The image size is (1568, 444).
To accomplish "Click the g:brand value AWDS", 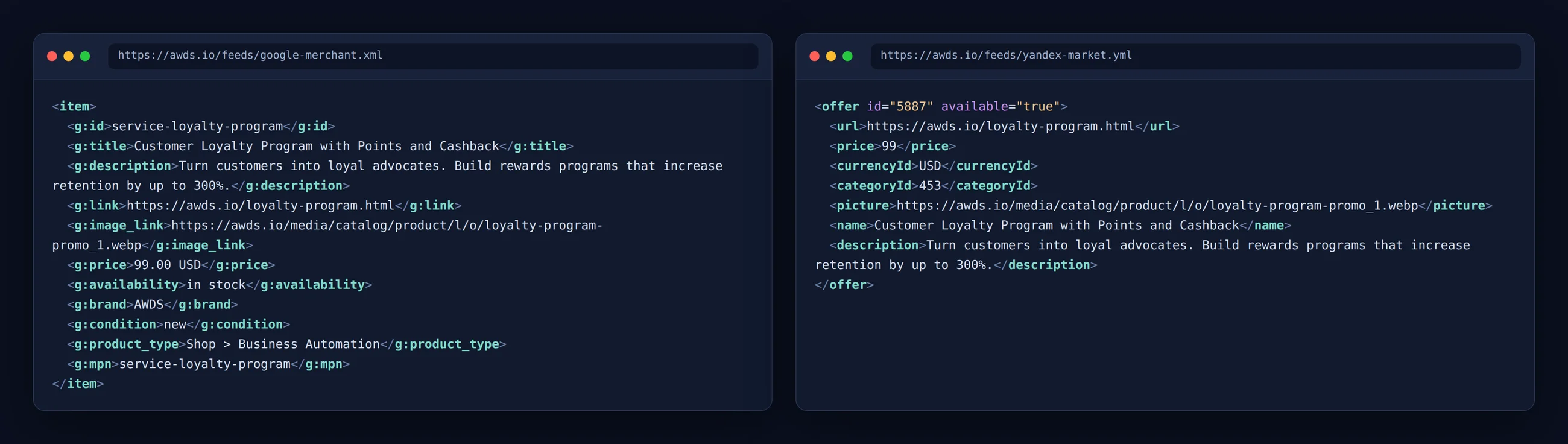I will (x=149, y=305).
